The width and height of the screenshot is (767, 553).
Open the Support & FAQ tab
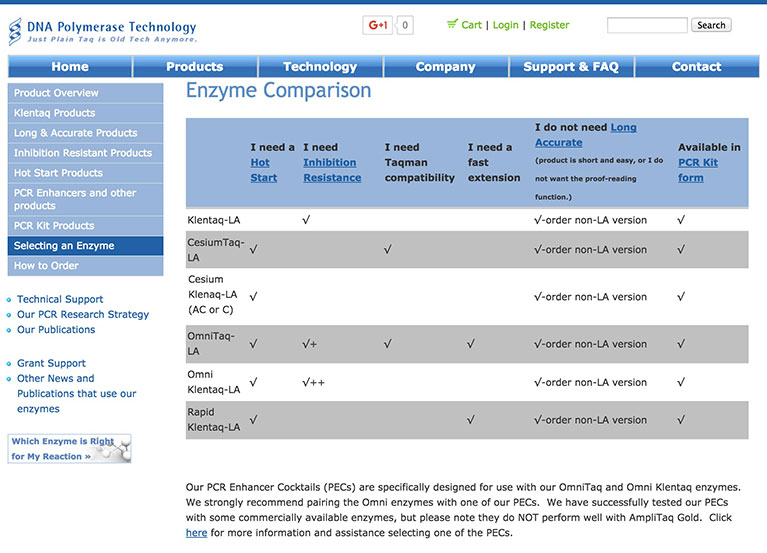click(571, 66)
